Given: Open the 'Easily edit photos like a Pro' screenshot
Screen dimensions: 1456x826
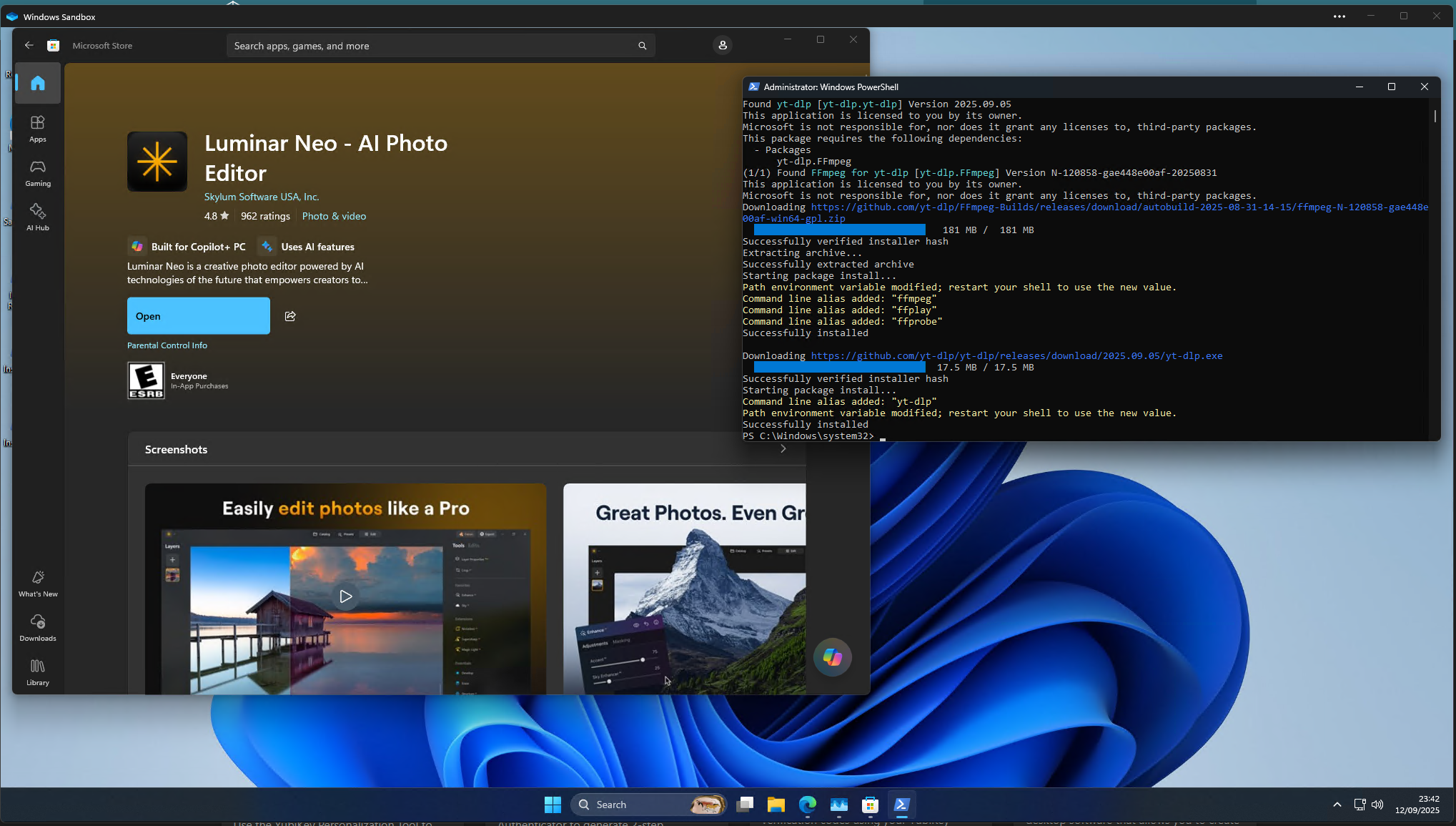Looking at the screenshot, I should [346, 589].
